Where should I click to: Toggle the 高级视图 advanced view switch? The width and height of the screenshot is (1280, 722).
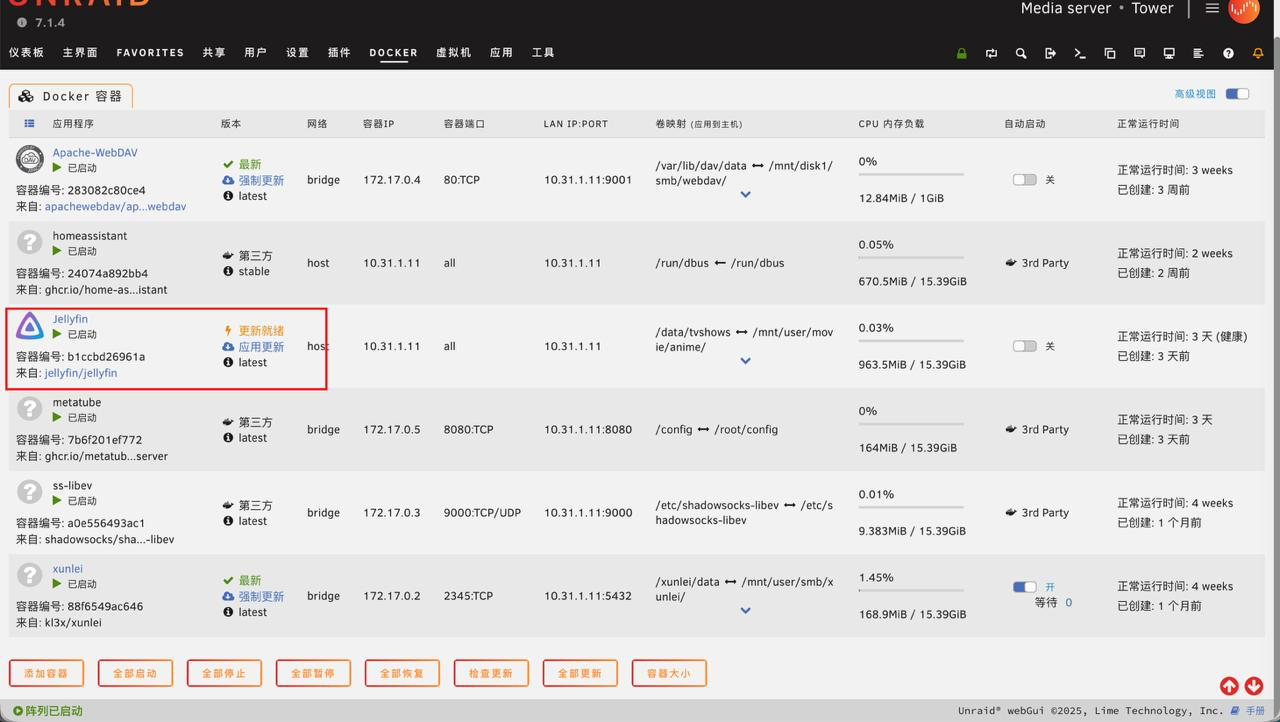coord(1237,94)
